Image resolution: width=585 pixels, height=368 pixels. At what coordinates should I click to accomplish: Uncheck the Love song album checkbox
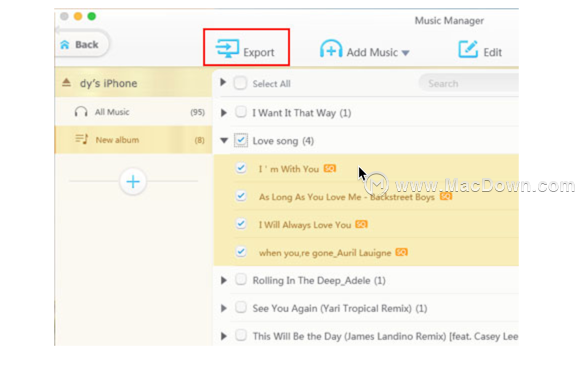(241, 140)
